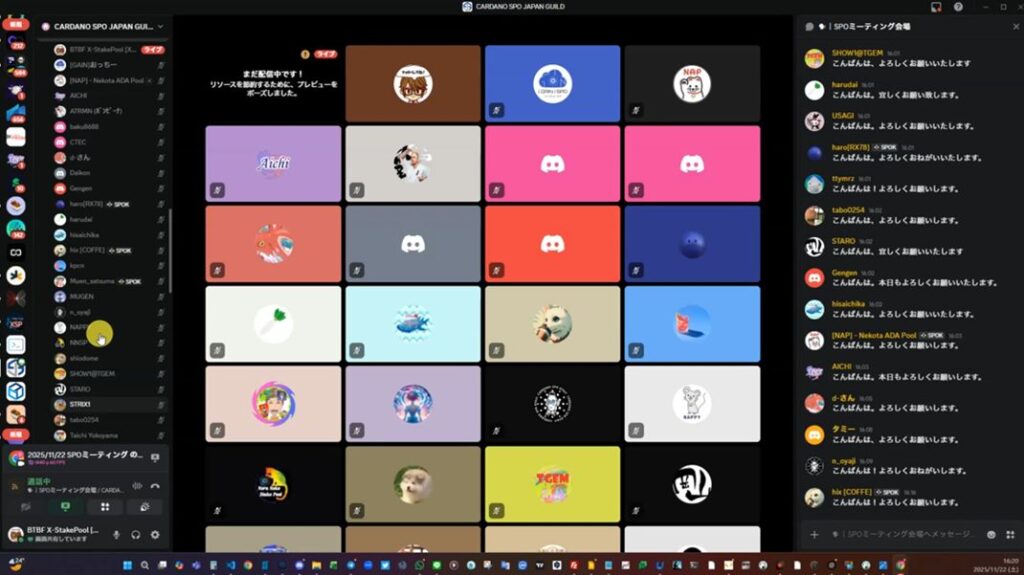
Task: Toggle screen share button in voice panel
Action: point(65,508)
